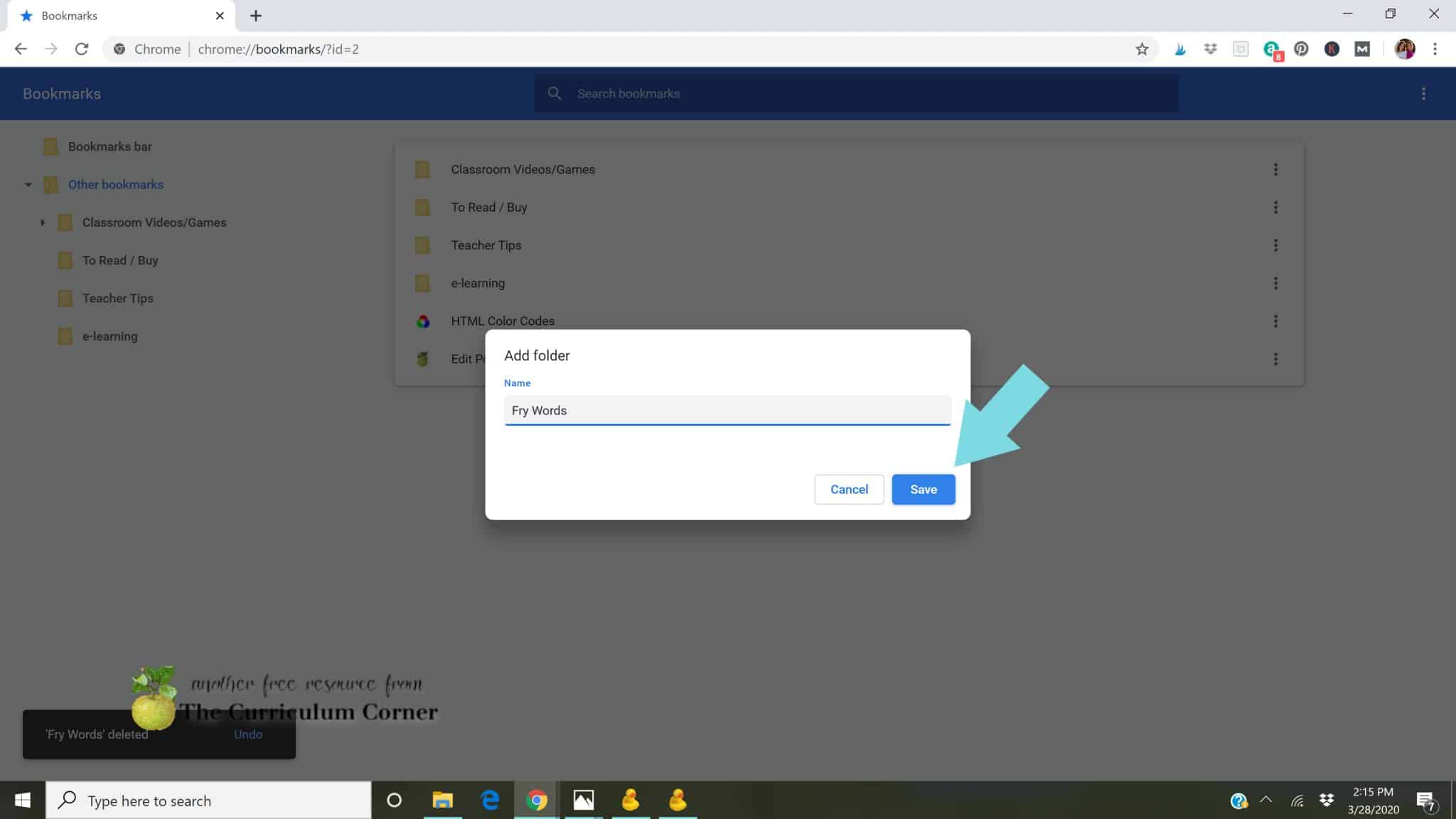Show hidden icons in the system tray
The width and height of the screenshot is (1456, 819).
point(1267,800)
